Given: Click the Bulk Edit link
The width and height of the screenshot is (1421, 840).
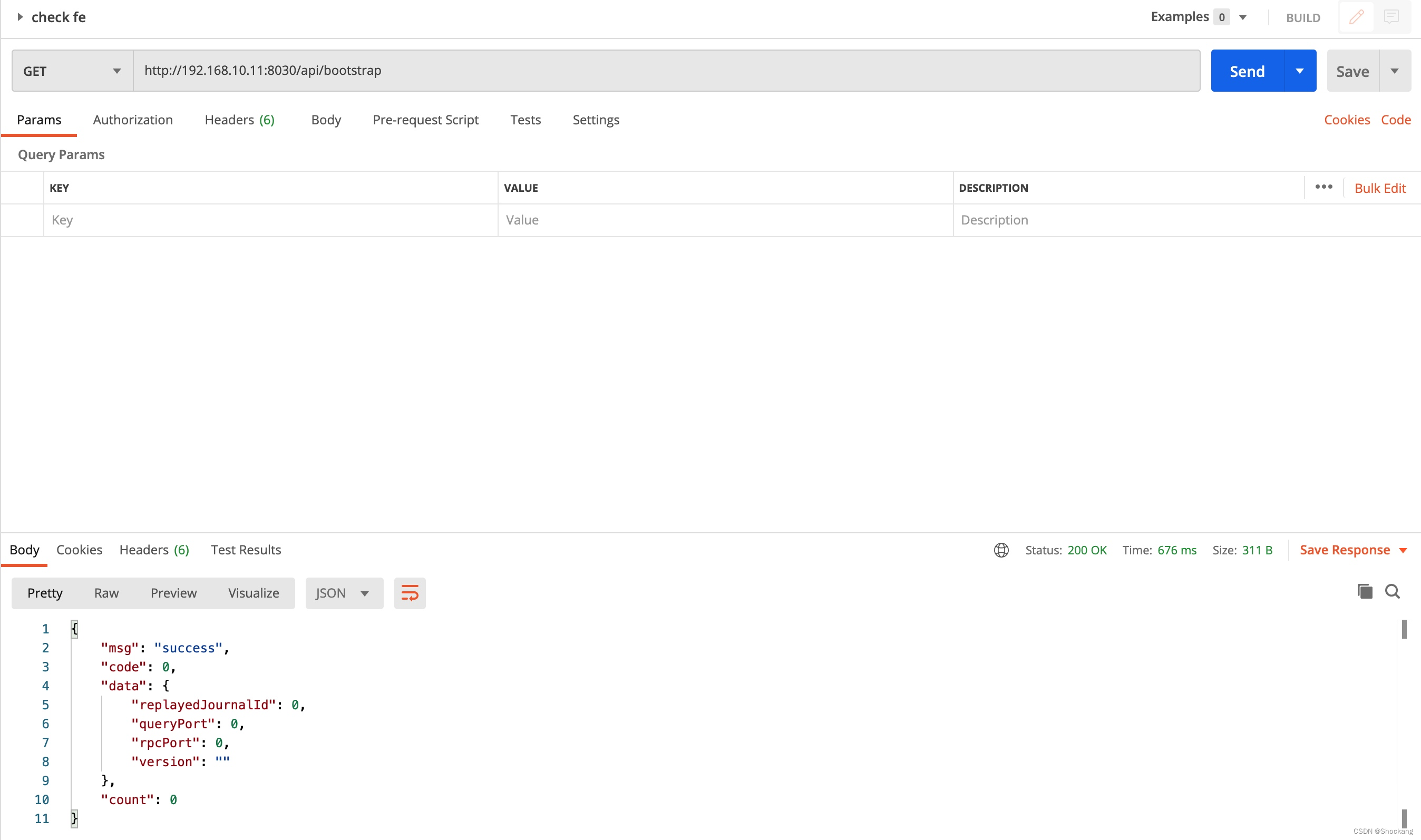Looking at the screenshot, I should [1380, 188].
